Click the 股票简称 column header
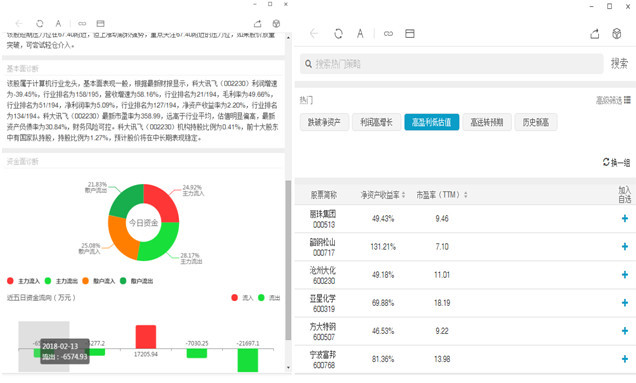The image size is (636, 383). pyautogui.click(x=324, y=195)
